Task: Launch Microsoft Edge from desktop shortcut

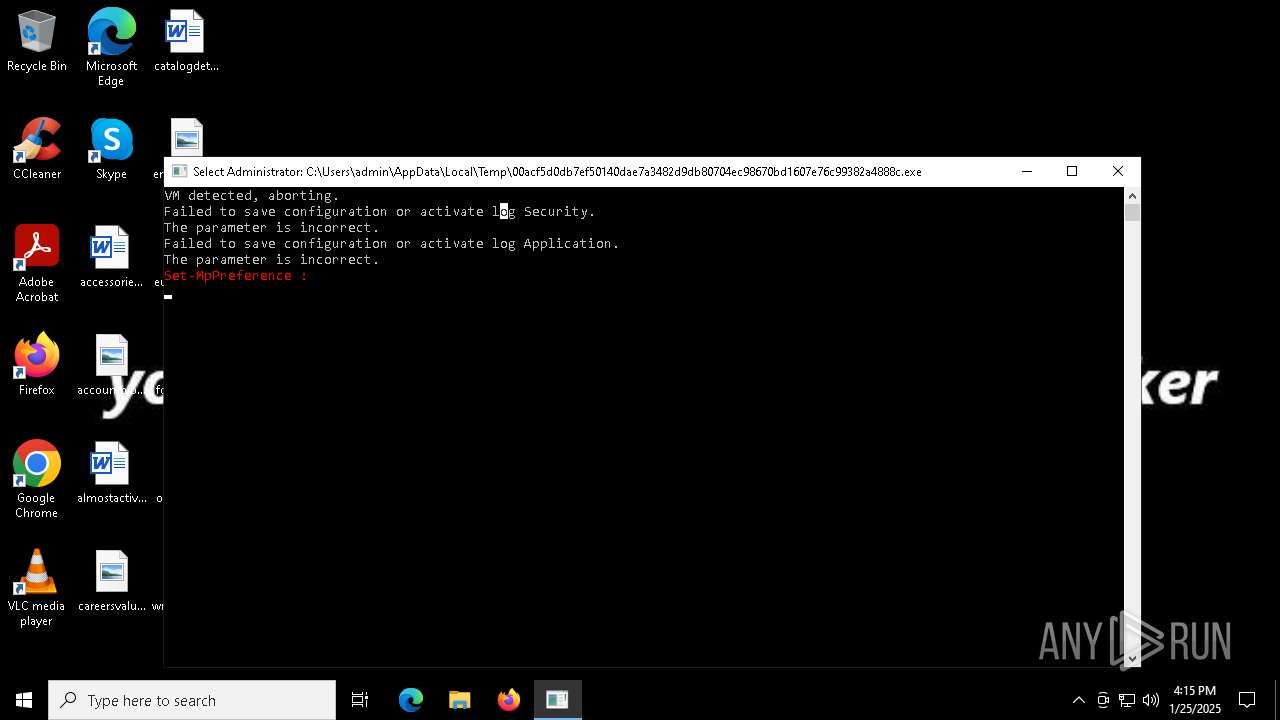Action: (x=111, y=48)
